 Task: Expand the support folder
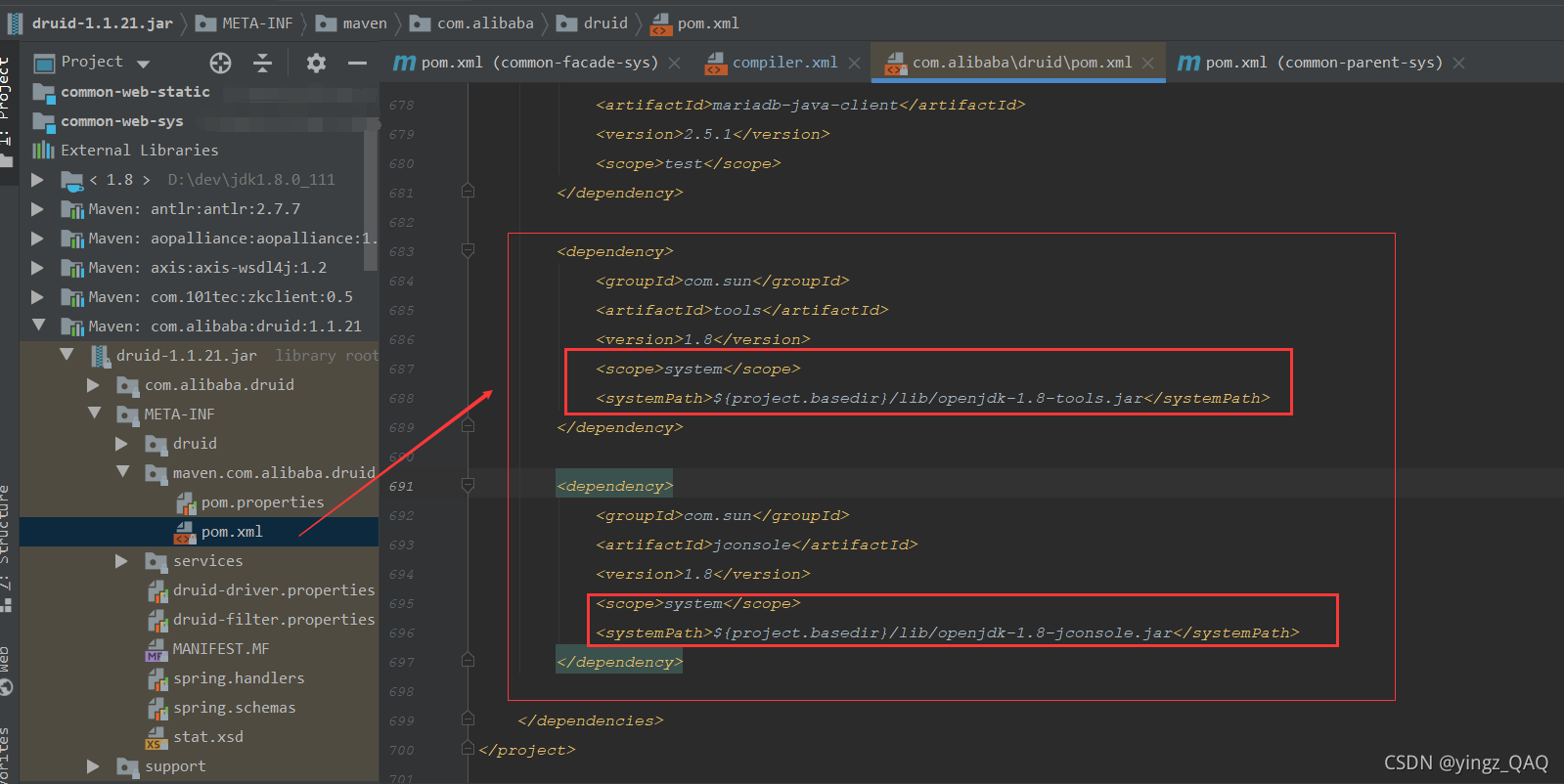pos(94,766)
